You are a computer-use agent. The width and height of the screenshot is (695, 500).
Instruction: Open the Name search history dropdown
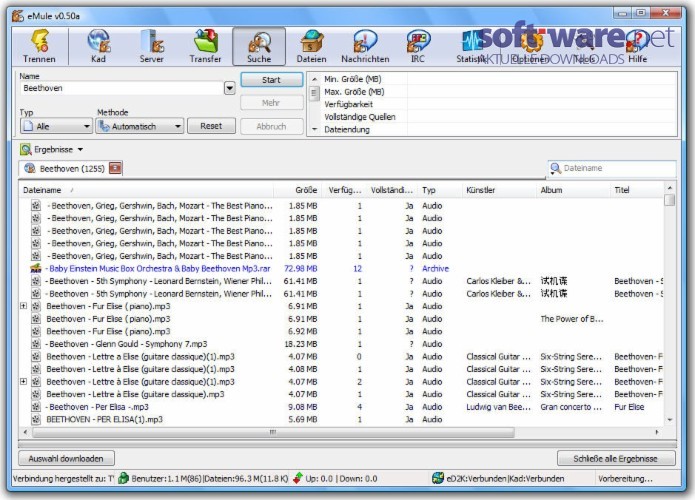tap(230, 88)
